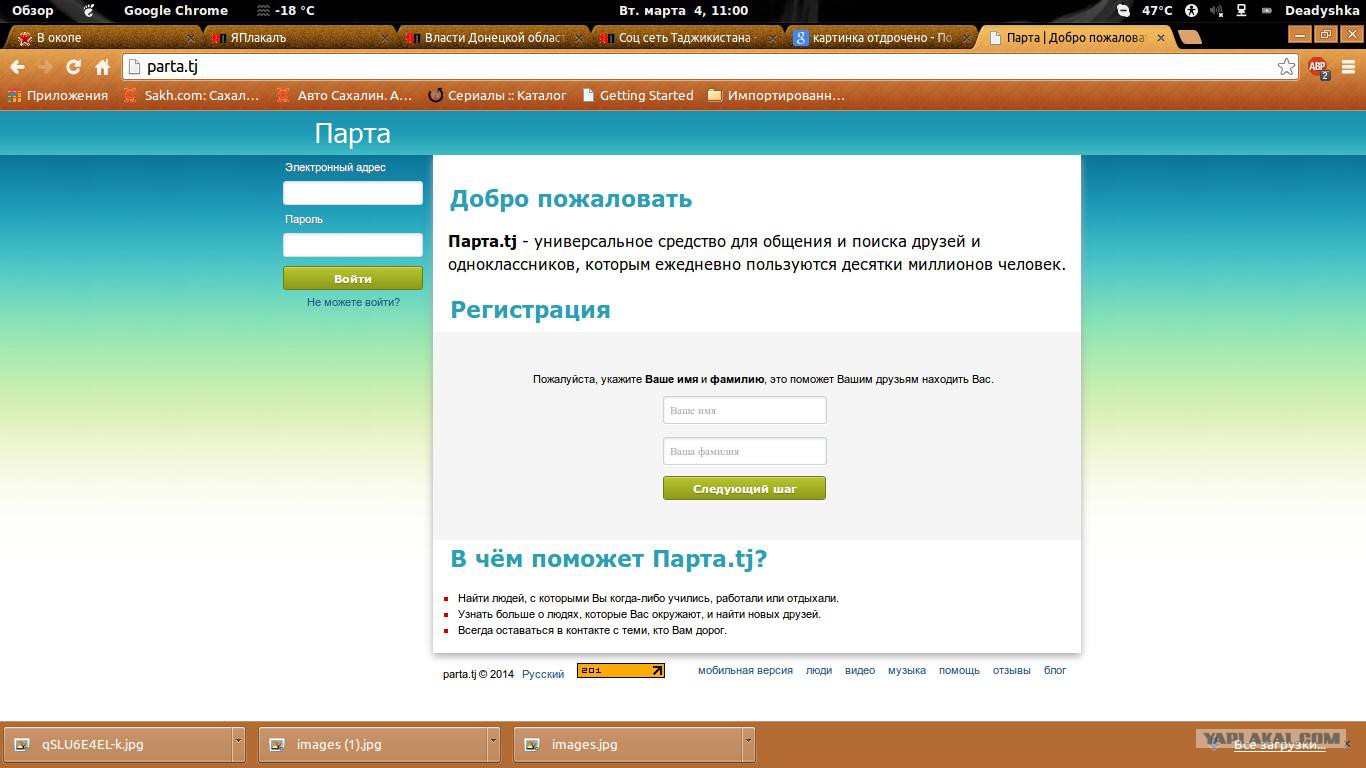Open the "мобильная версия" footer link
Screen dimensions: 1366x768
pos(745,670)
